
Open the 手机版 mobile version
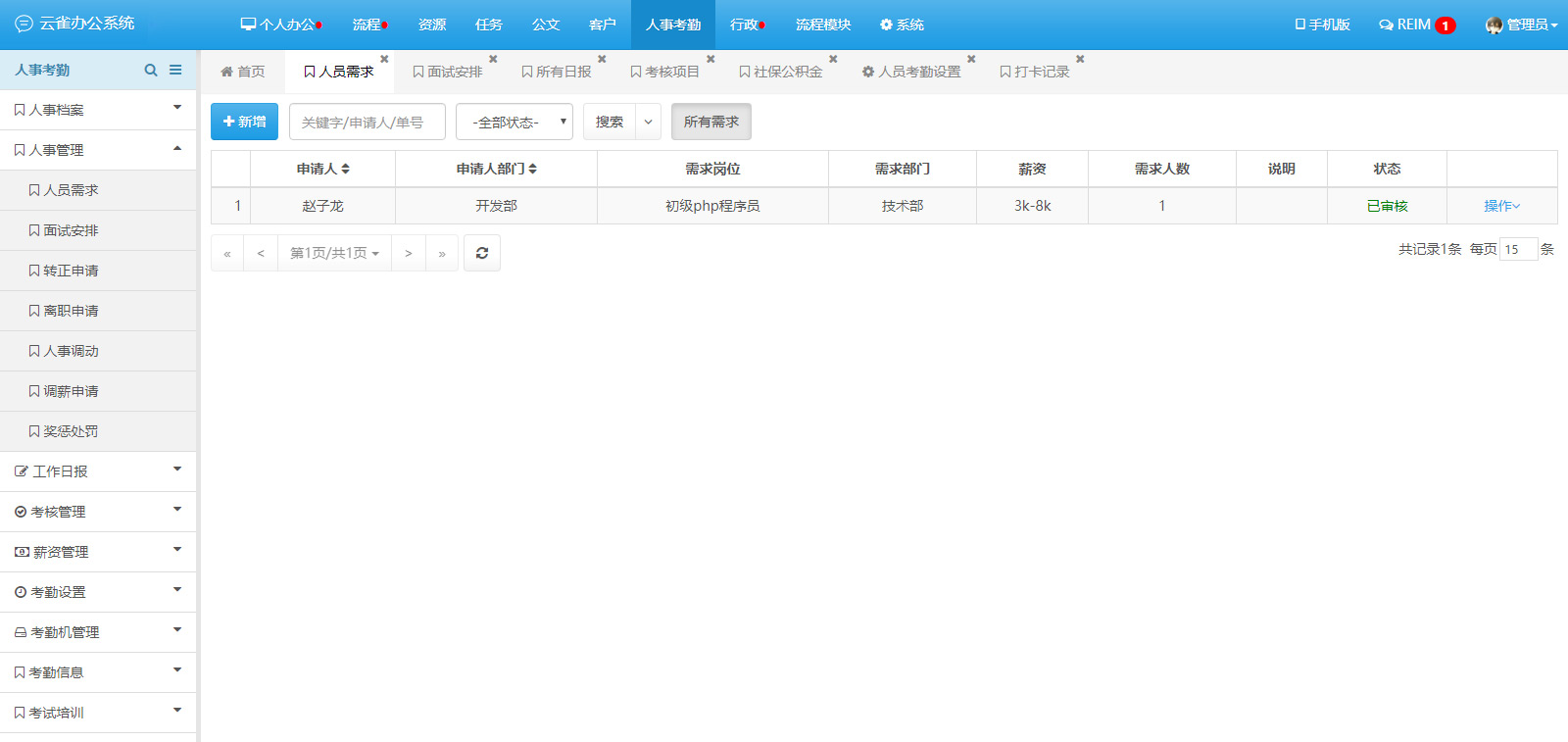tap(1322, 25)
